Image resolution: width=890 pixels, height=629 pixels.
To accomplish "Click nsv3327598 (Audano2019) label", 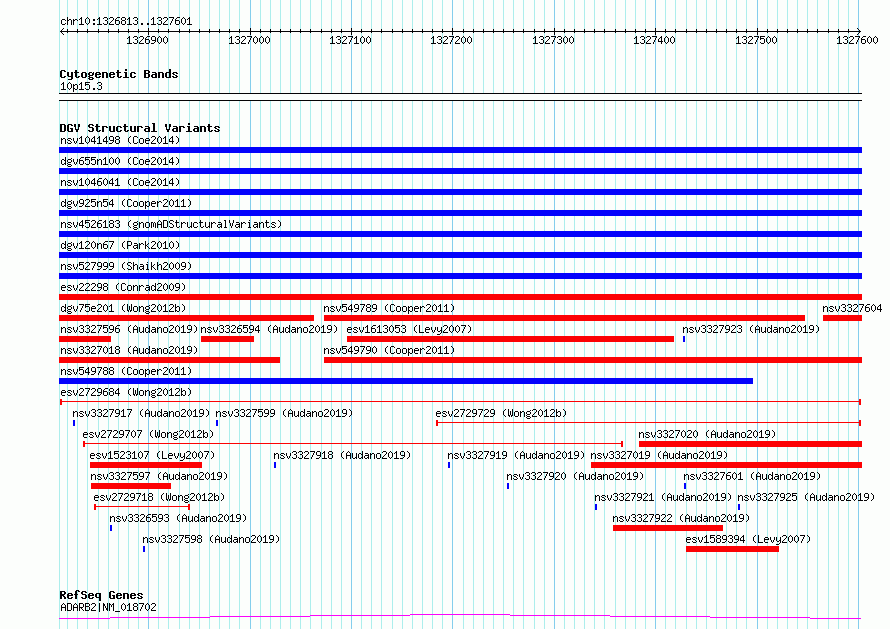I will click(211, 539).
